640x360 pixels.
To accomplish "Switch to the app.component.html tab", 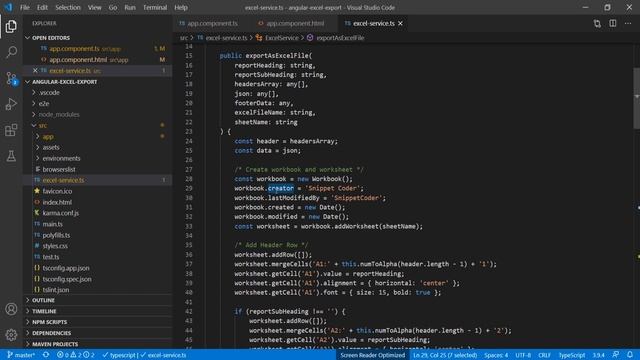I will tap(295, 24).
